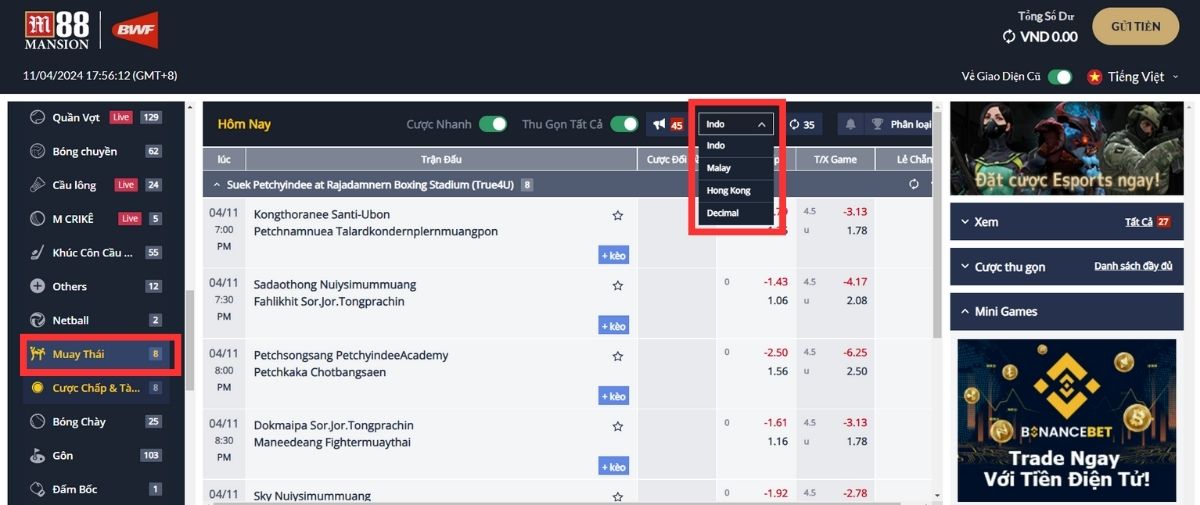The image size is (1200, 505).
Task: Open the Danh sách đầy đủ link
Action: point(1133,266)
